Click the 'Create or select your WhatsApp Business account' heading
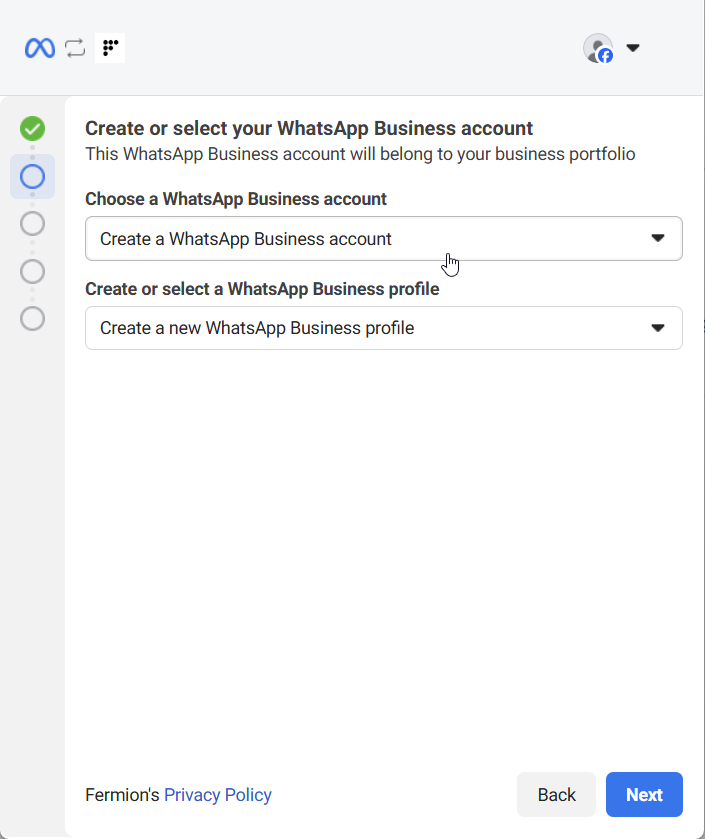Viewport: 705px width, 839px height. [309, 128]
